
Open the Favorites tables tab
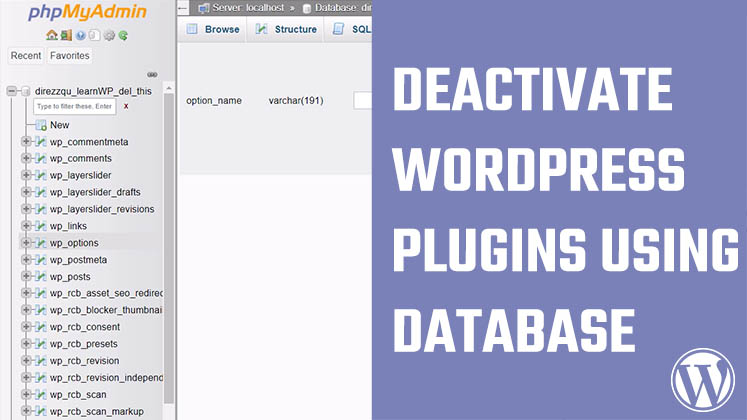click(70, 56)
